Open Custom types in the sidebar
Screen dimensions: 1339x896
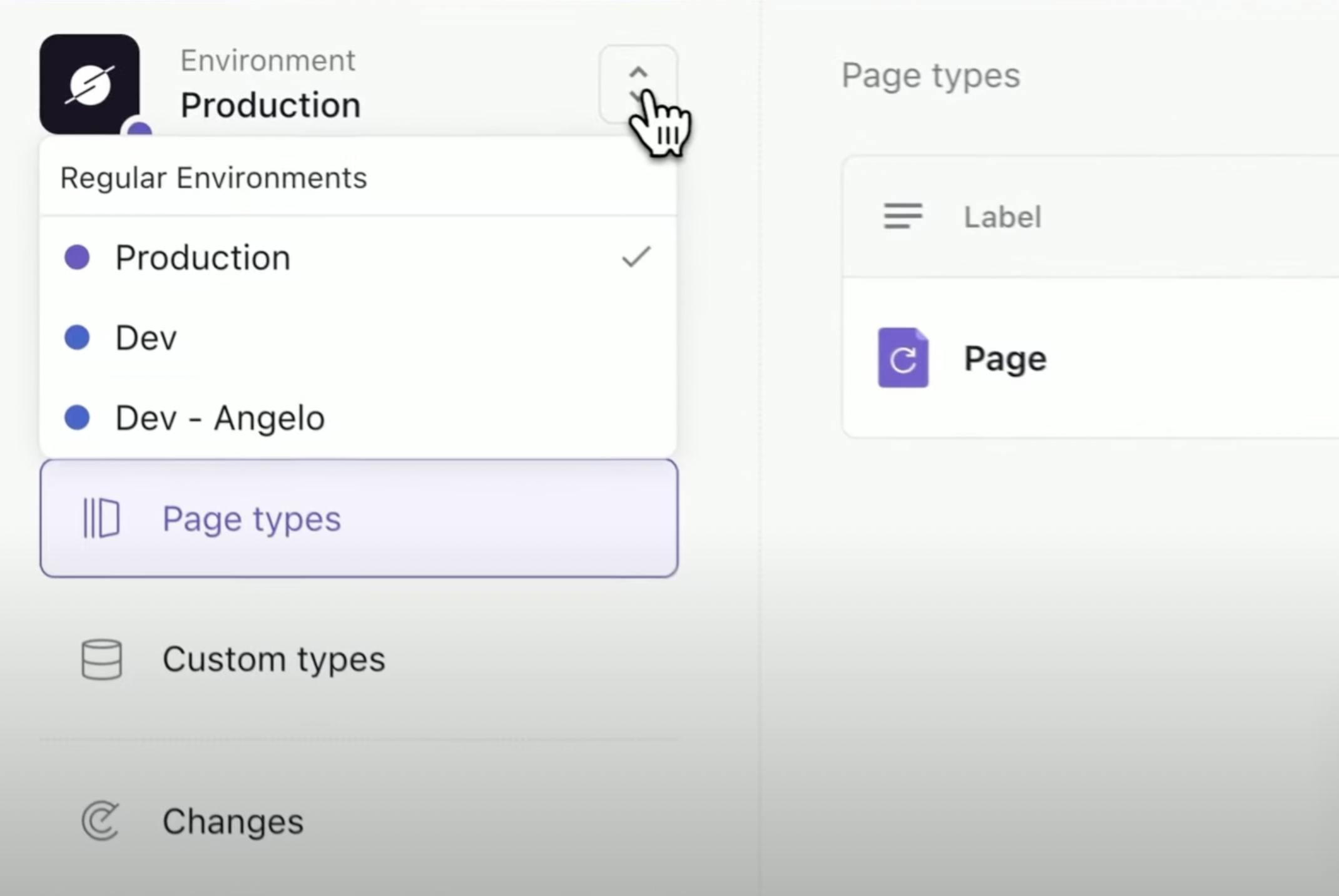coord(273,659)
